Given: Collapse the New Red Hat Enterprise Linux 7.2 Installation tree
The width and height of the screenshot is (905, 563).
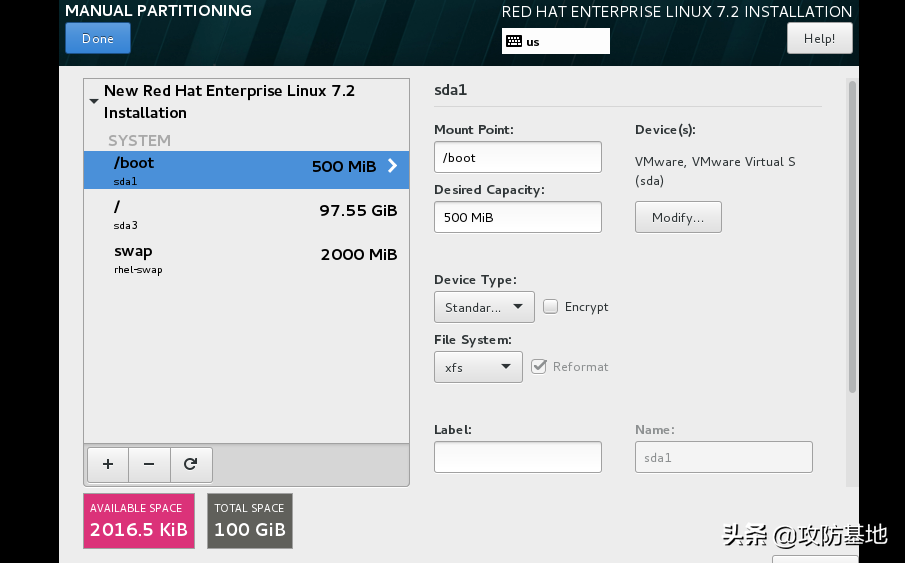Looking at the screenshot, I should click(94, 102).
